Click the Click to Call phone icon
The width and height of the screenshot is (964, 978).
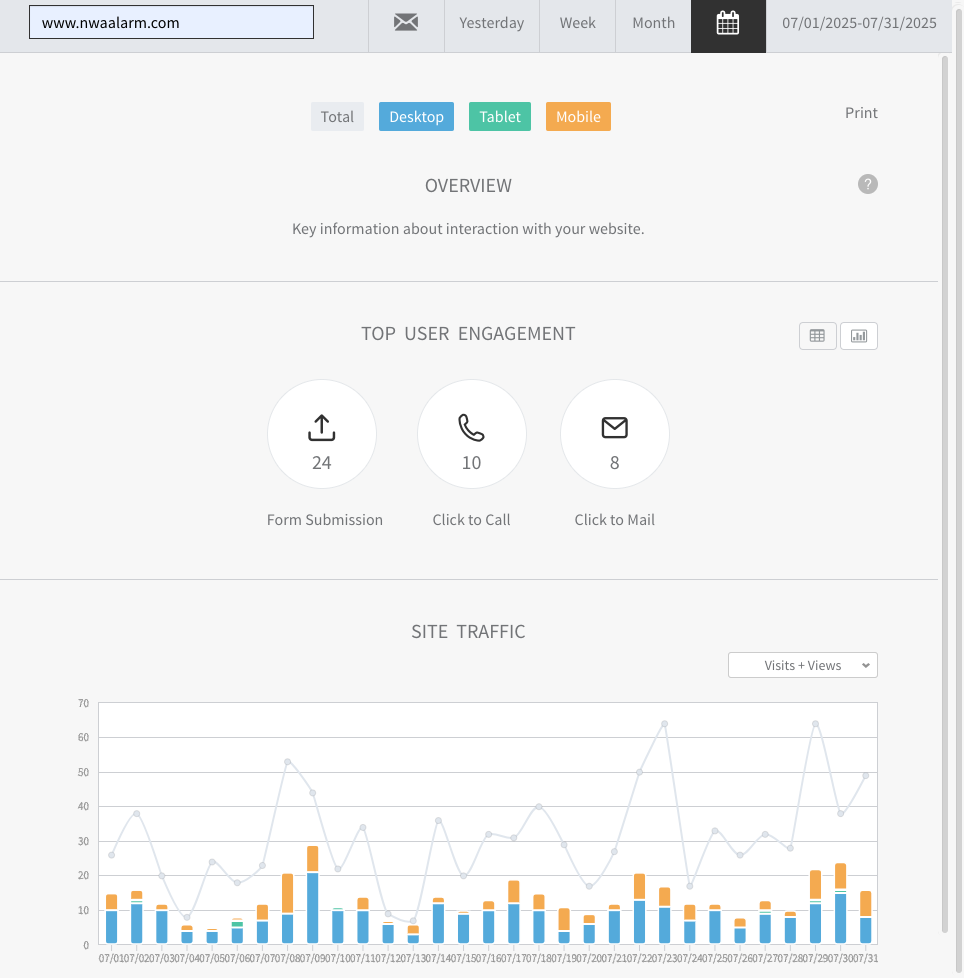click(471, 428)
